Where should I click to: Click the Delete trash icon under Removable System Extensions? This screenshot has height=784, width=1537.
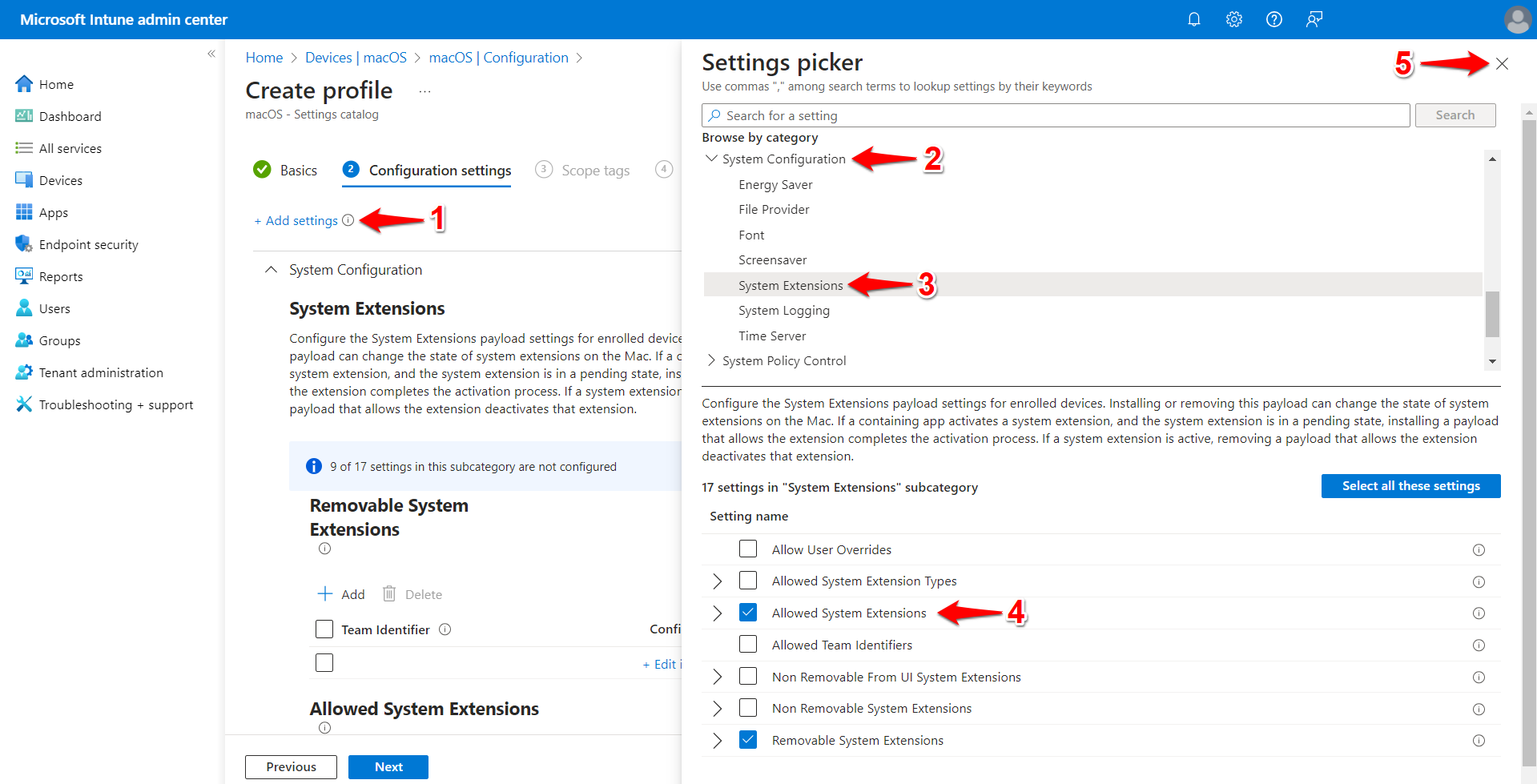pyautogui.click(x=389, y=593)
